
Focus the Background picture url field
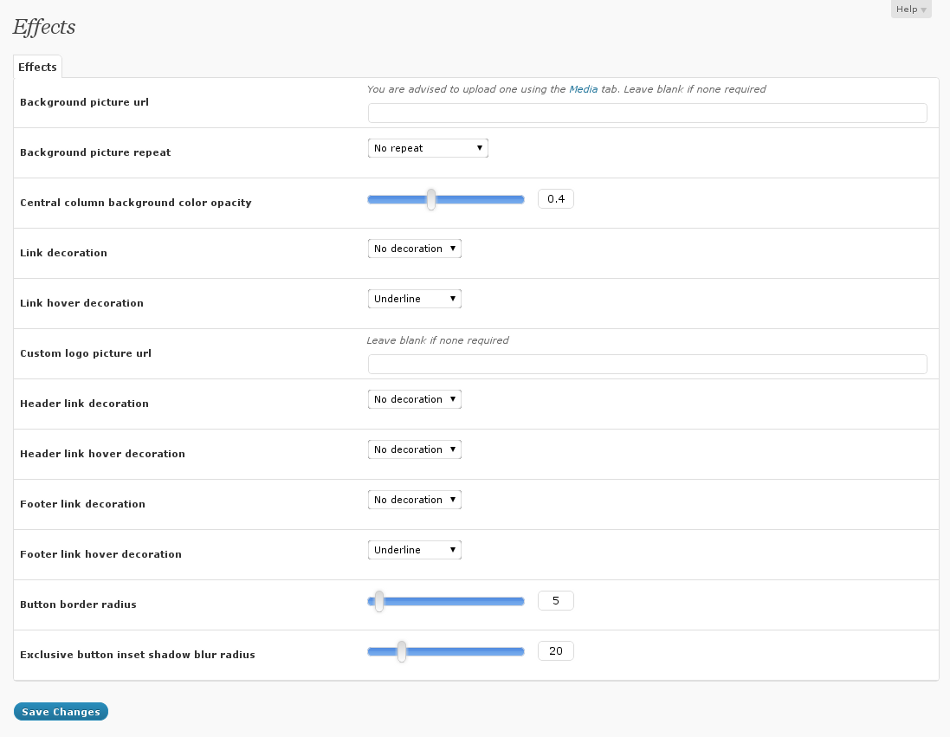click(647, 113)
